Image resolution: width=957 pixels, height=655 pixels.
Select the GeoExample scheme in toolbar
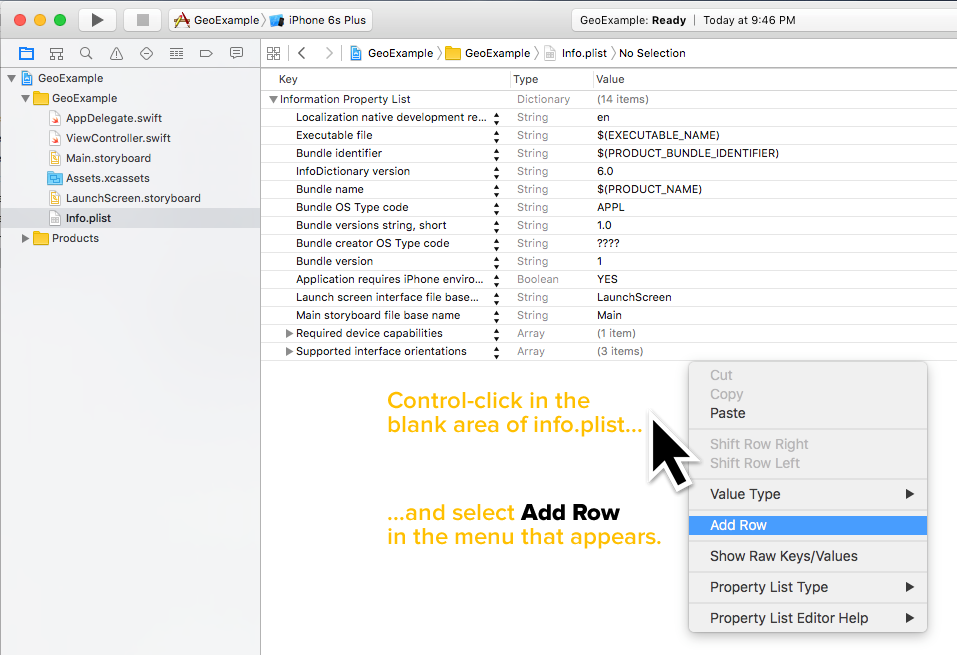217,20
